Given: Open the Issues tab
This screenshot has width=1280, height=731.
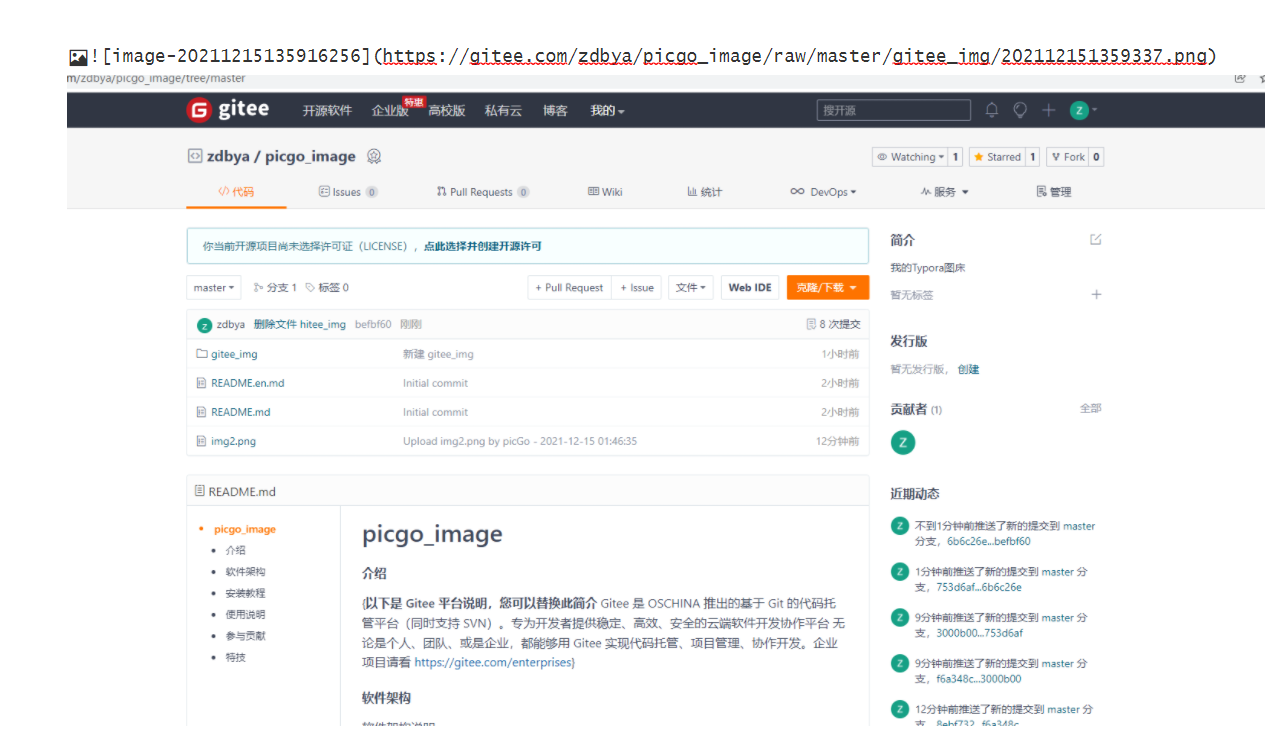Looking at the screenshot, I should 348,192.
